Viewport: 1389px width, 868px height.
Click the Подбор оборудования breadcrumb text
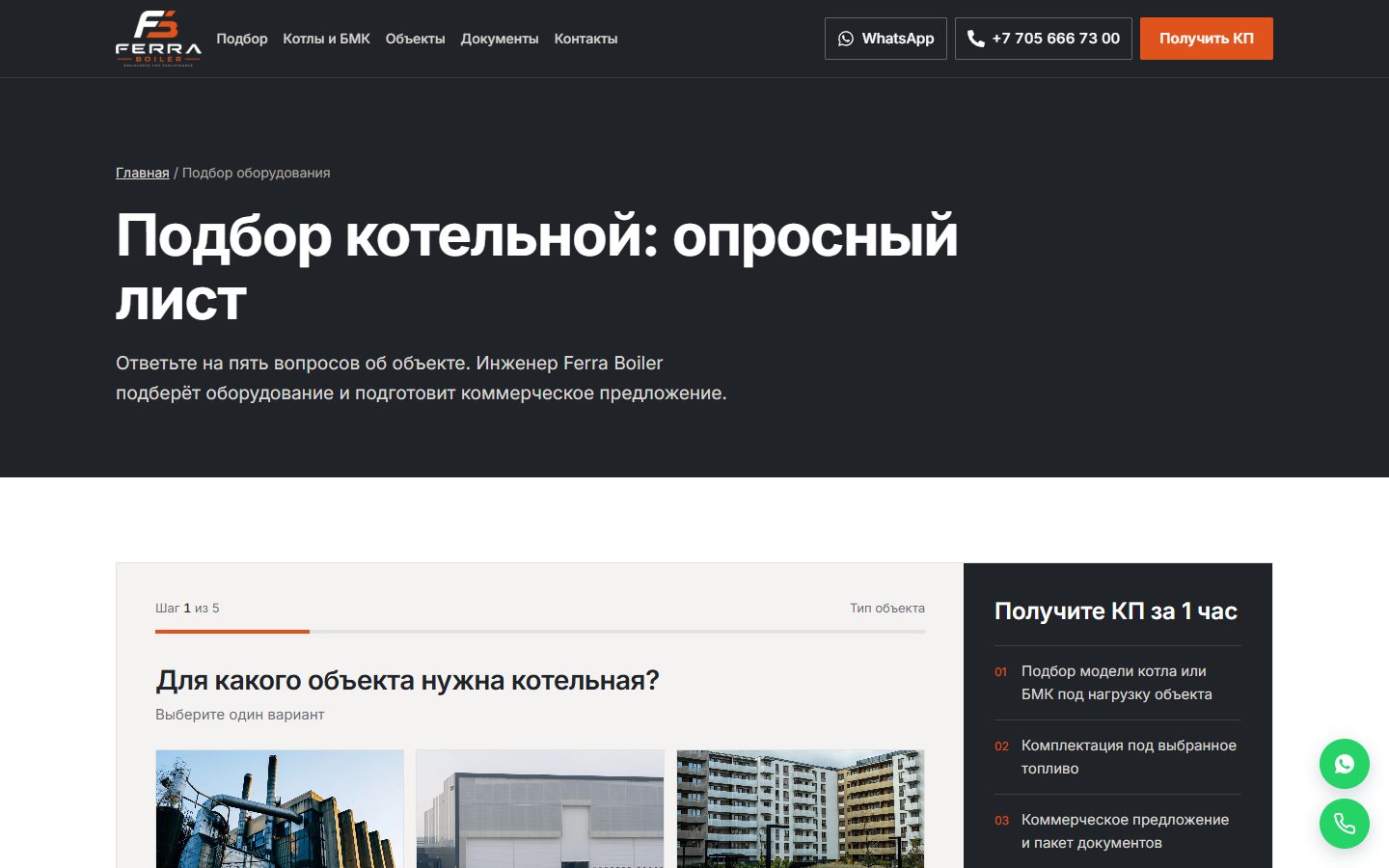pos(257,173)
